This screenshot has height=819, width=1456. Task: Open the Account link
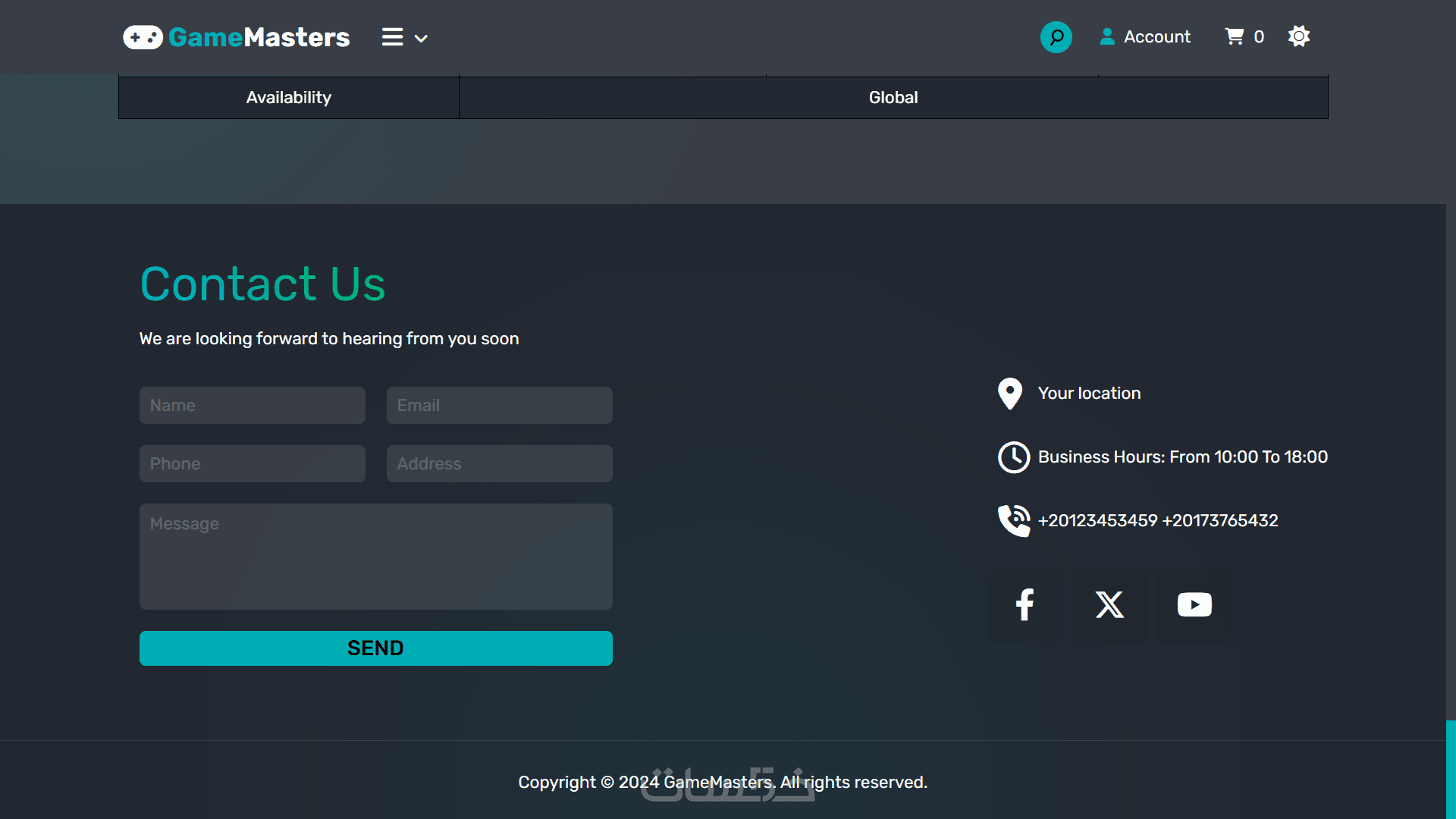1156,36
